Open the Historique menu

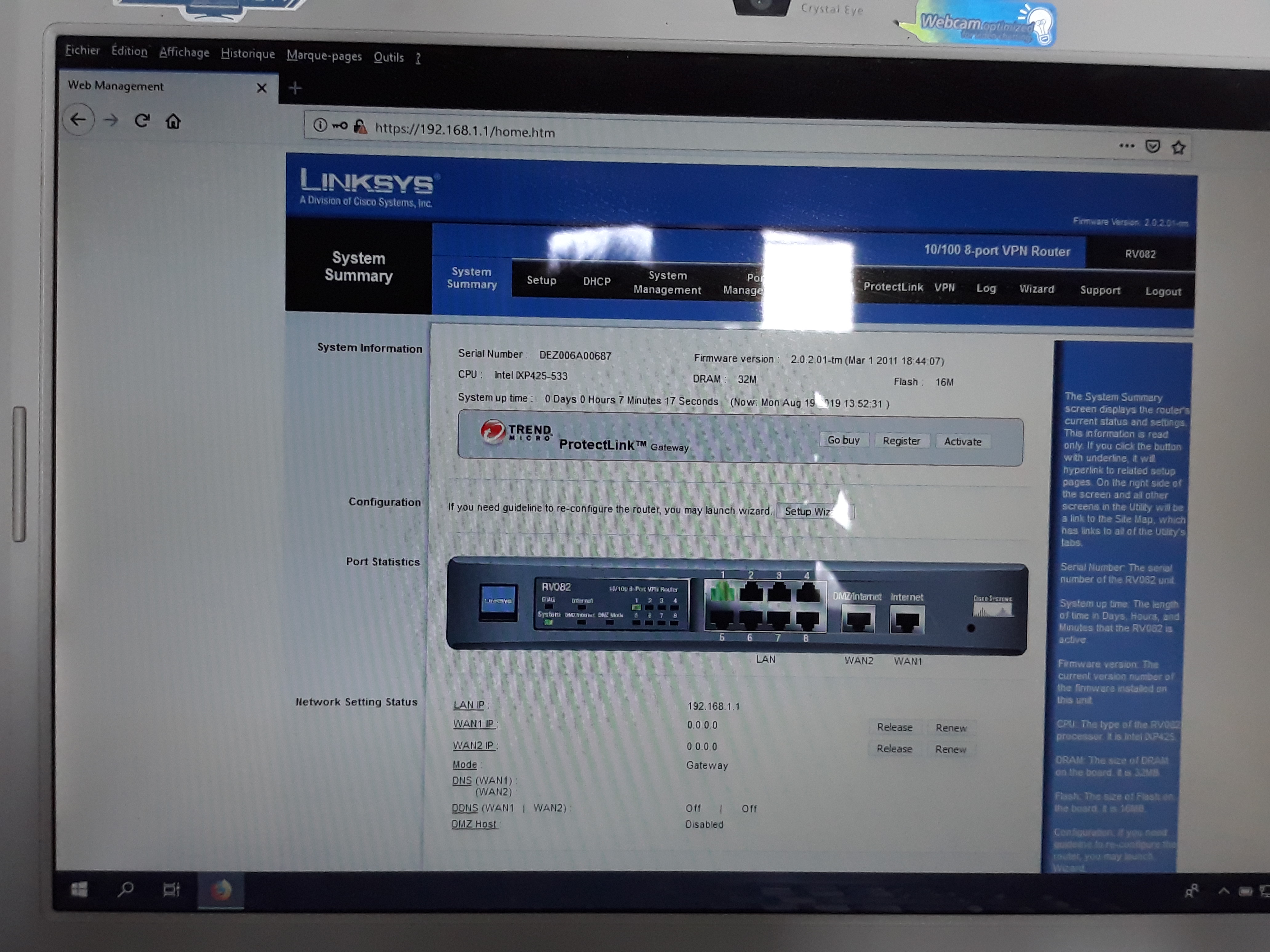[248, 54]
